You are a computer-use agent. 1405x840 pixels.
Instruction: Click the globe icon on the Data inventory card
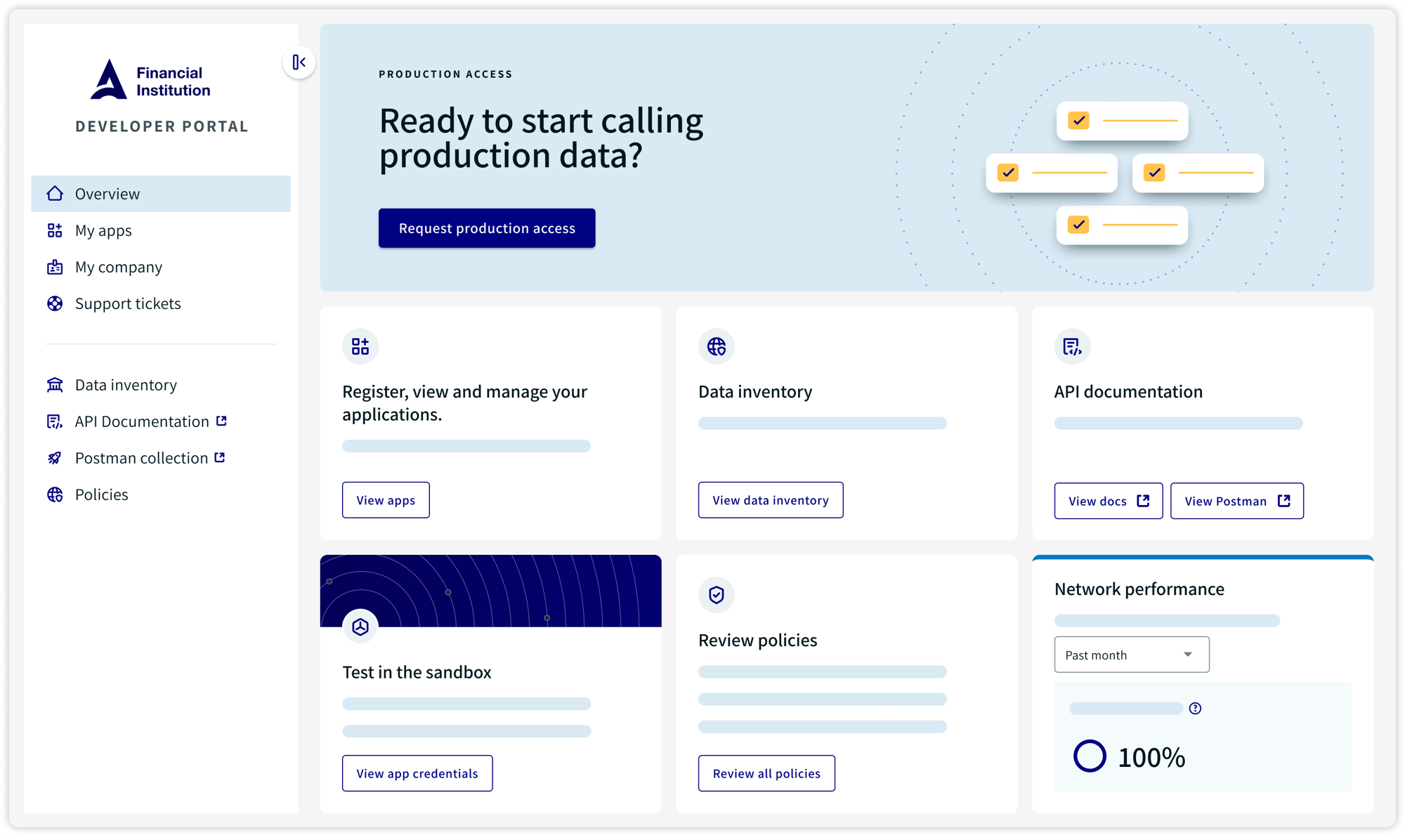pos(717,346)
